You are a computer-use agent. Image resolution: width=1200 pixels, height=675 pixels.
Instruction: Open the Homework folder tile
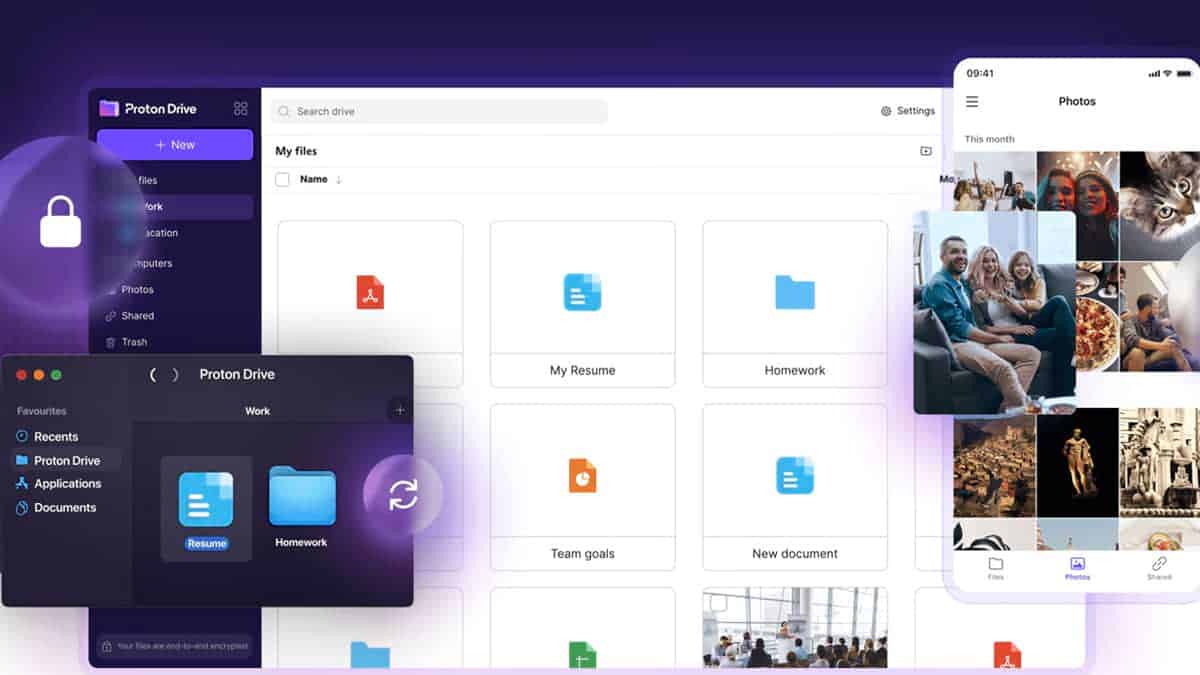[795, 303]
